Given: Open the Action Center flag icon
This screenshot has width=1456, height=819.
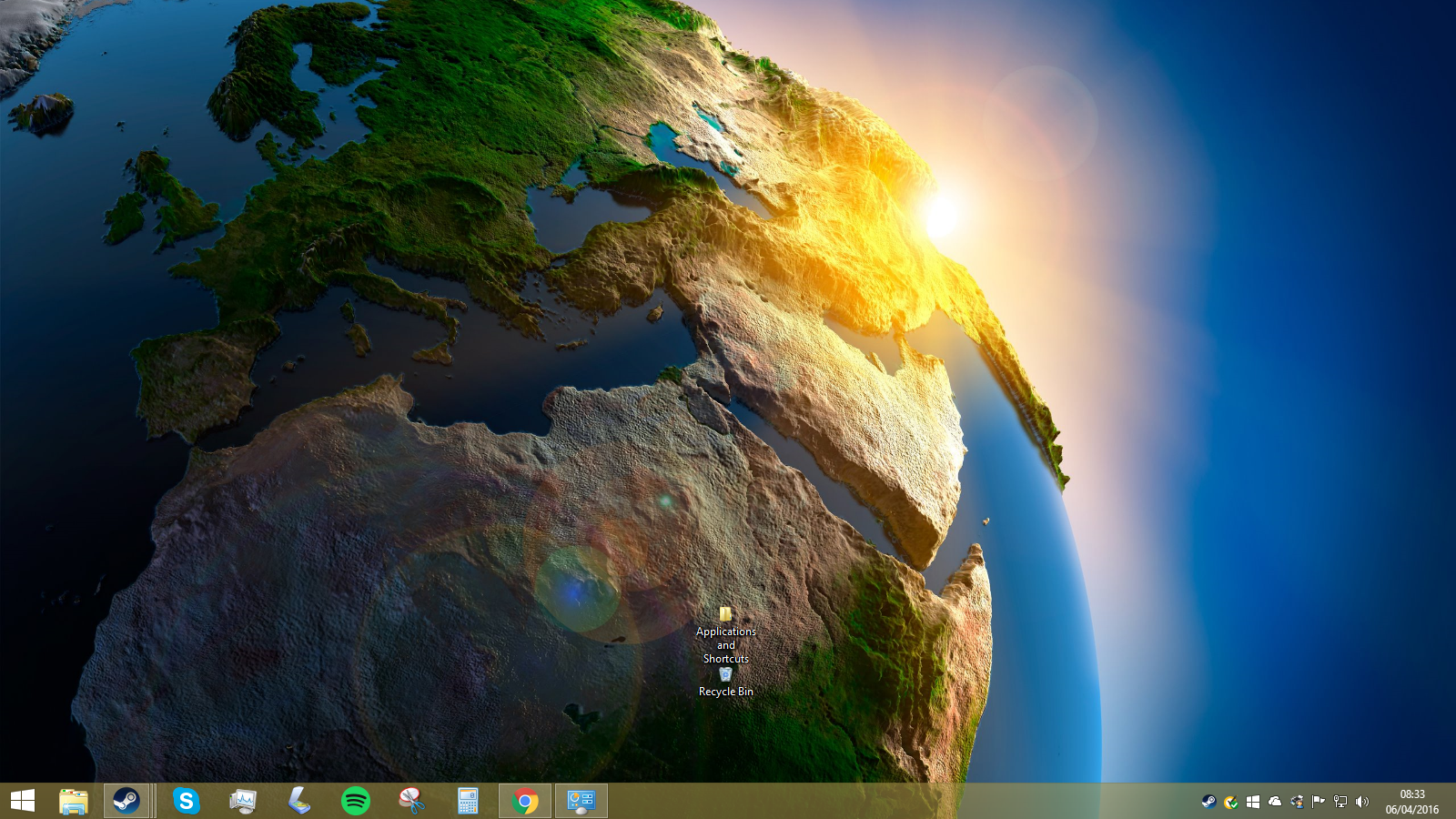Looking at the screenshot, I should [1319, 802].
